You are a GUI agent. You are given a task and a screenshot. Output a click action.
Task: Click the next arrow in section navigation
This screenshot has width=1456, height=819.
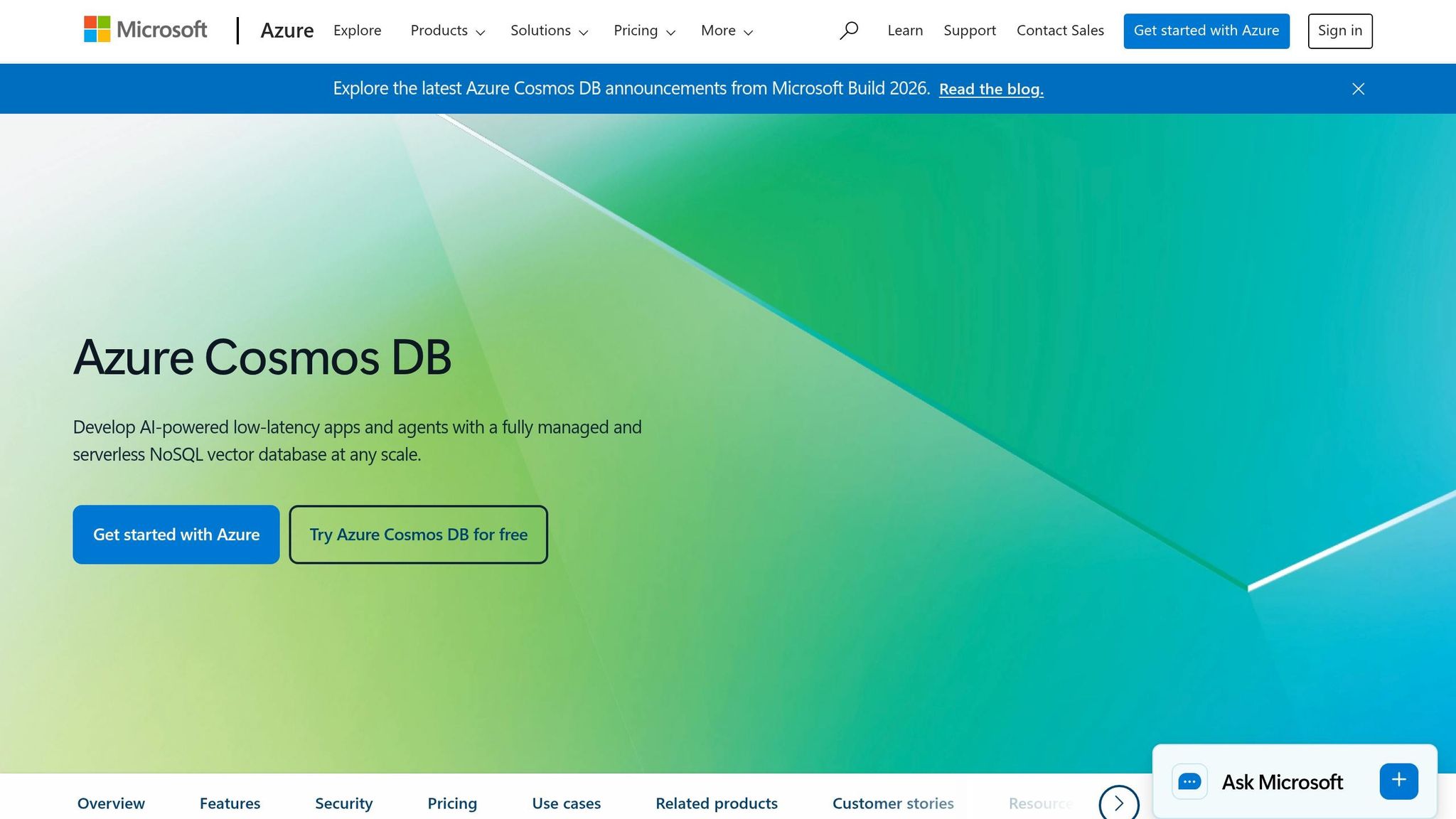coord(1119,803)
